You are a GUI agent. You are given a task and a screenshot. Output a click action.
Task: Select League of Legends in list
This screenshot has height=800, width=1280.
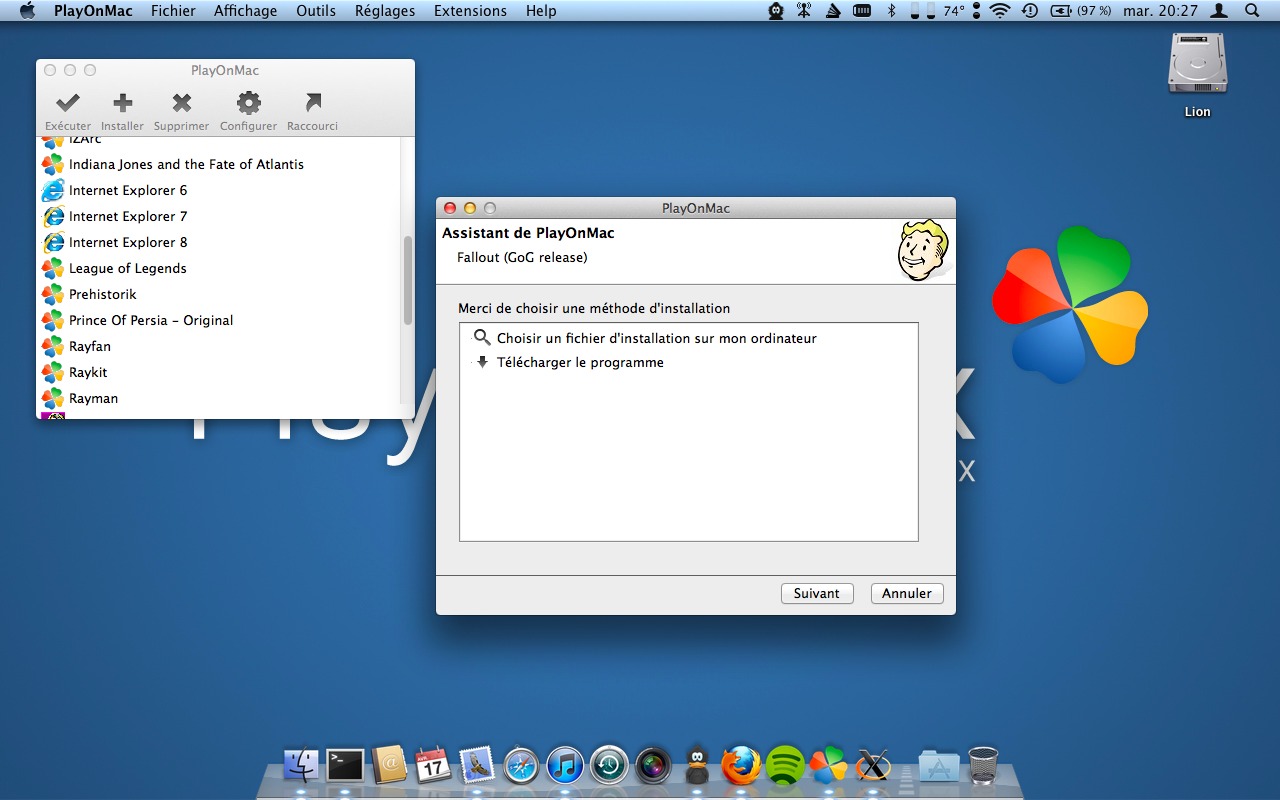pos(127,268)
